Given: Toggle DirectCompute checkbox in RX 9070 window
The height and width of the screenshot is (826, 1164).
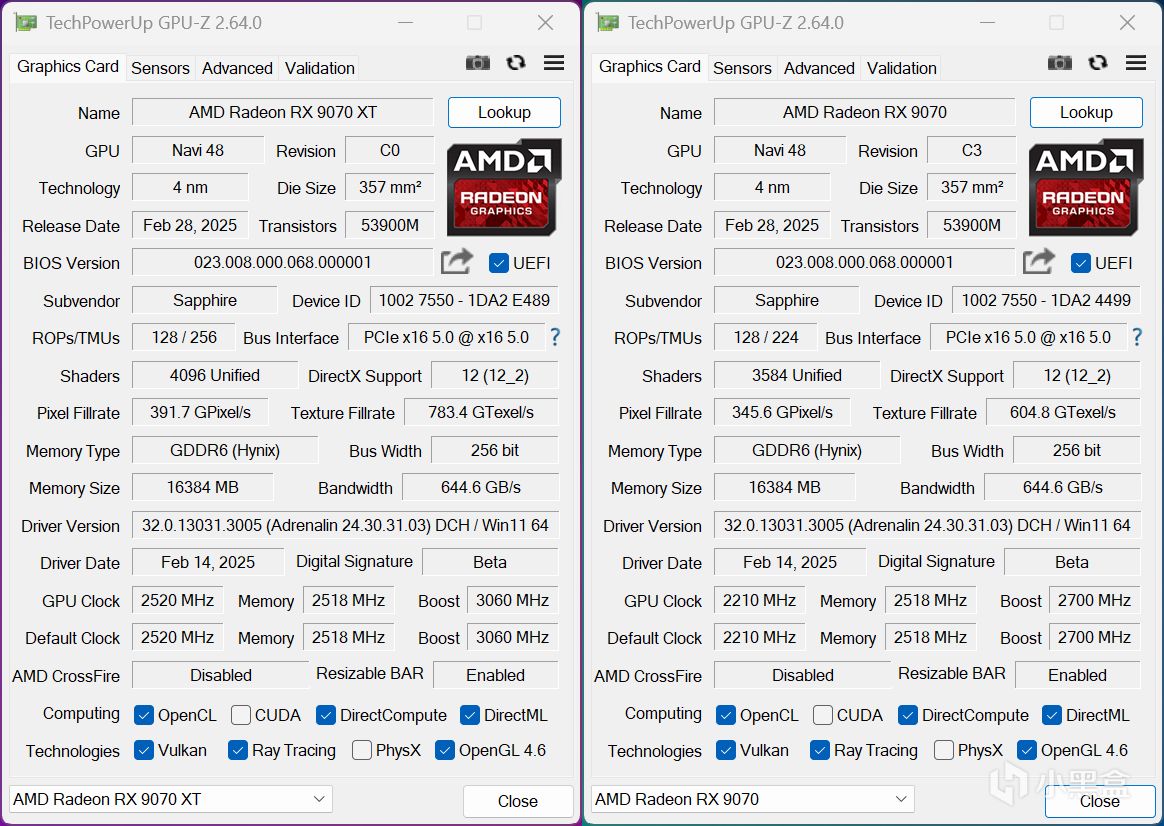Looking at the screenshot, I should coord(908,715).
